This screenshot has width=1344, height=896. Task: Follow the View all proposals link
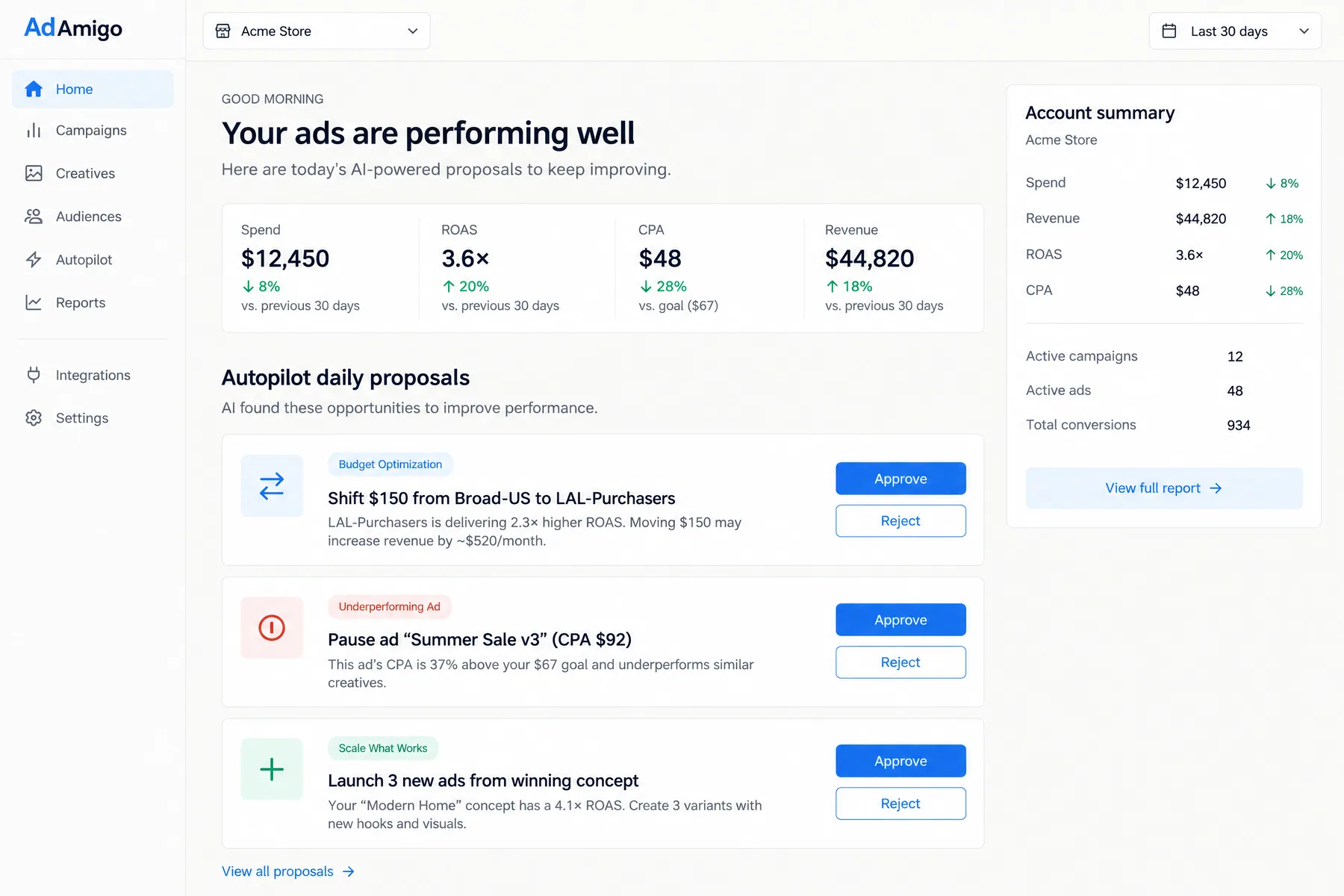coord(288,871)
